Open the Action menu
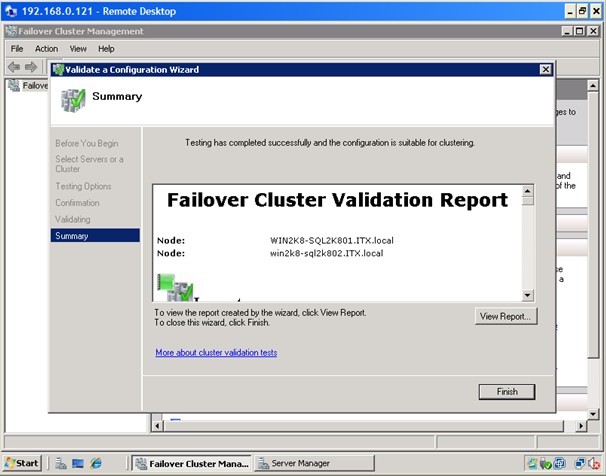606x476 pixels. 46,49
